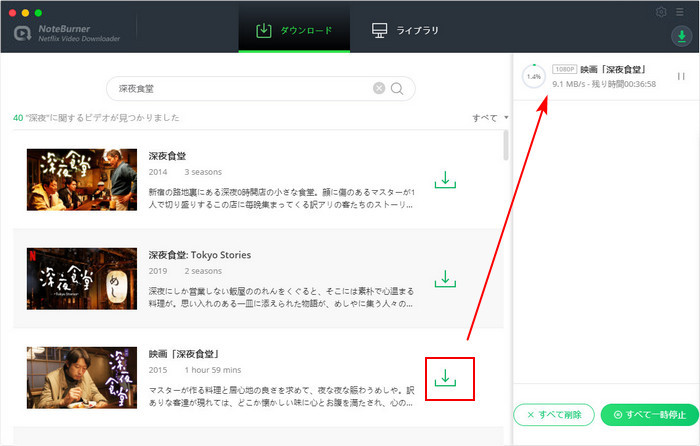Pause the 映画「深夜食堂」 download in queue

[681, 76]
